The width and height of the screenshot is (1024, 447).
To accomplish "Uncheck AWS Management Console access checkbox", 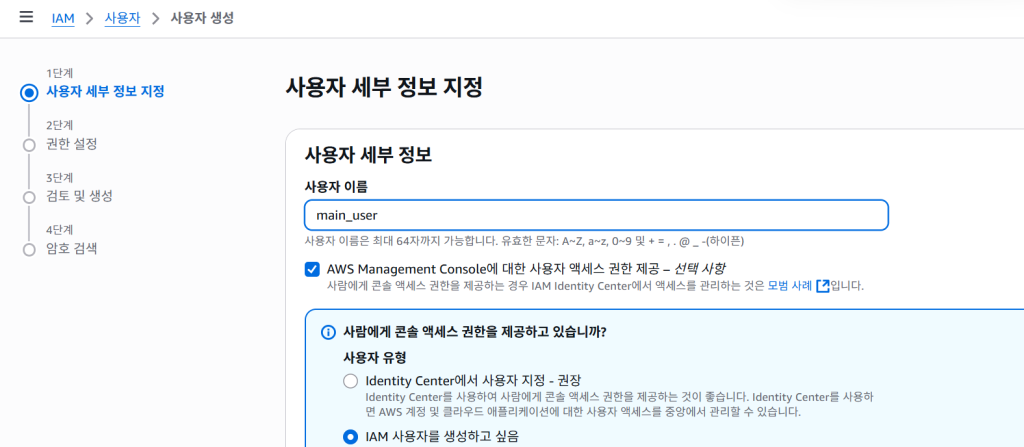I will point(312,269).
